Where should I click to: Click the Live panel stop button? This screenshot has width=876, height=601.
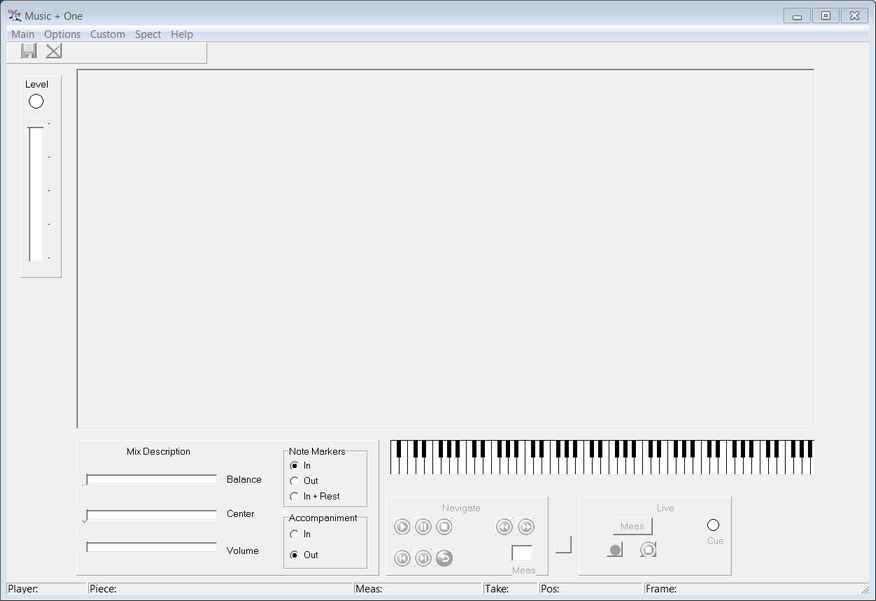pos(648,549)
